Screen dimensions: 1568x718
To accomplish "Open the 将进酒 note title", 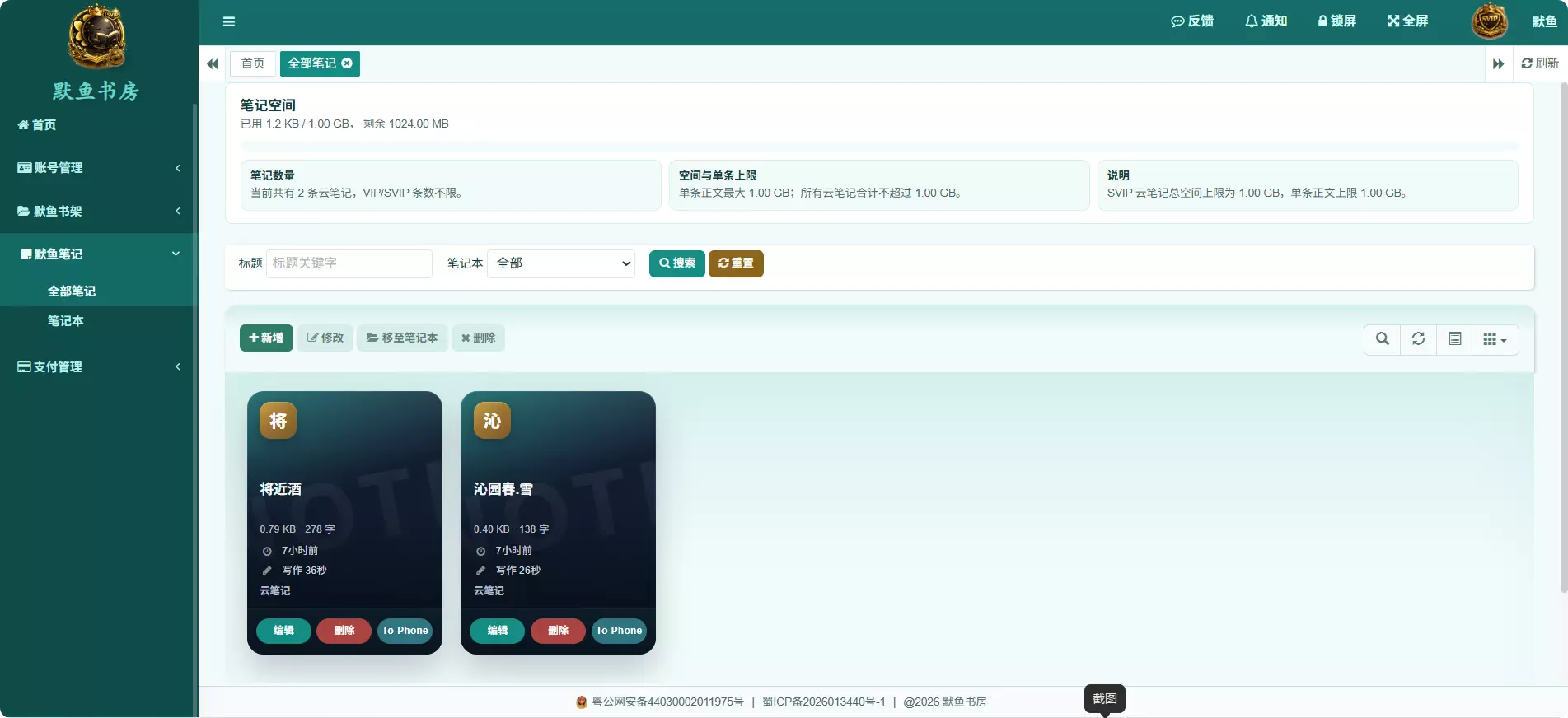I will tap(281, 489).
